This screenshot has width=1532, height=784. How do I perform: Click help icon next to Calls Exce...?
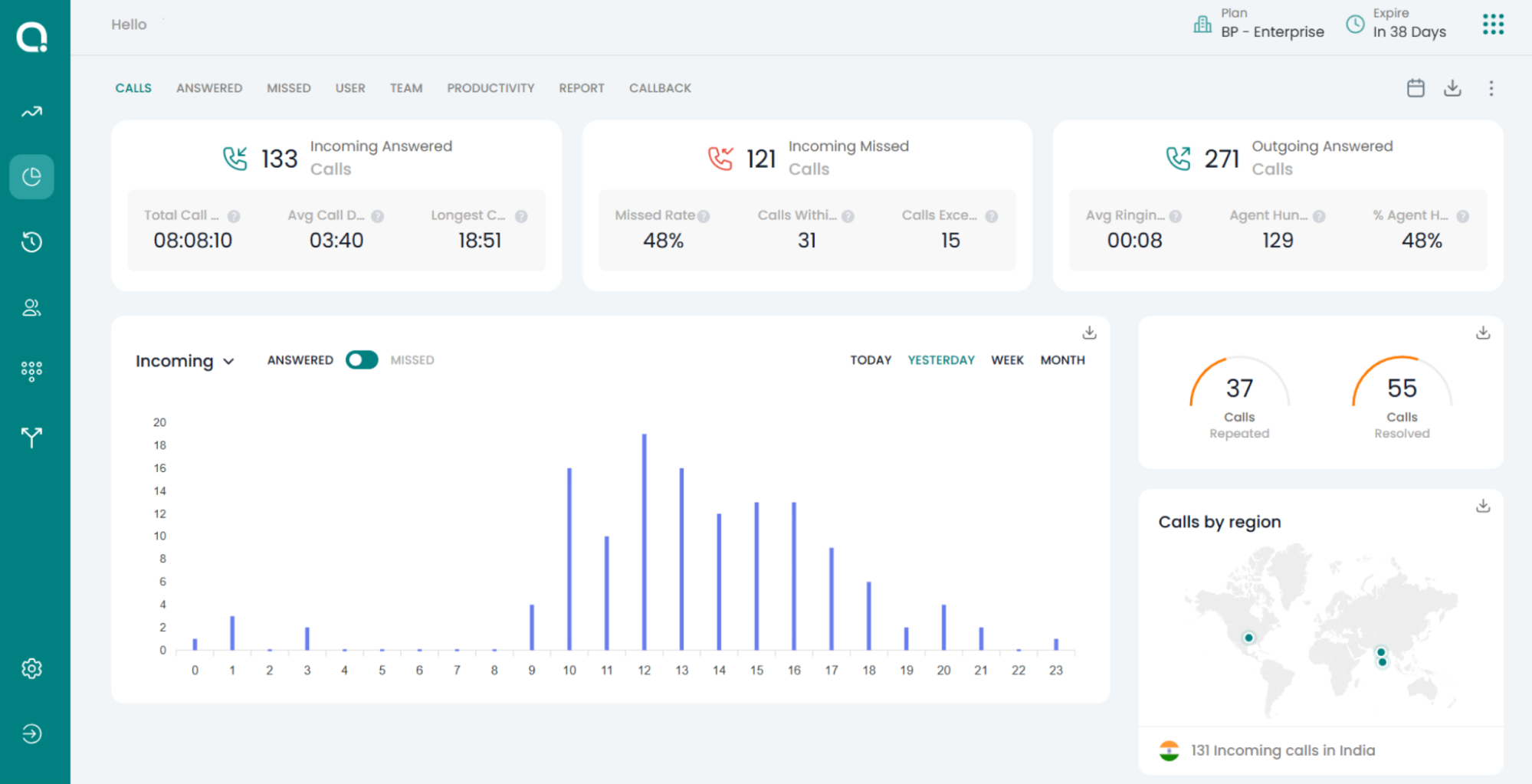click(x=992, y=217)
